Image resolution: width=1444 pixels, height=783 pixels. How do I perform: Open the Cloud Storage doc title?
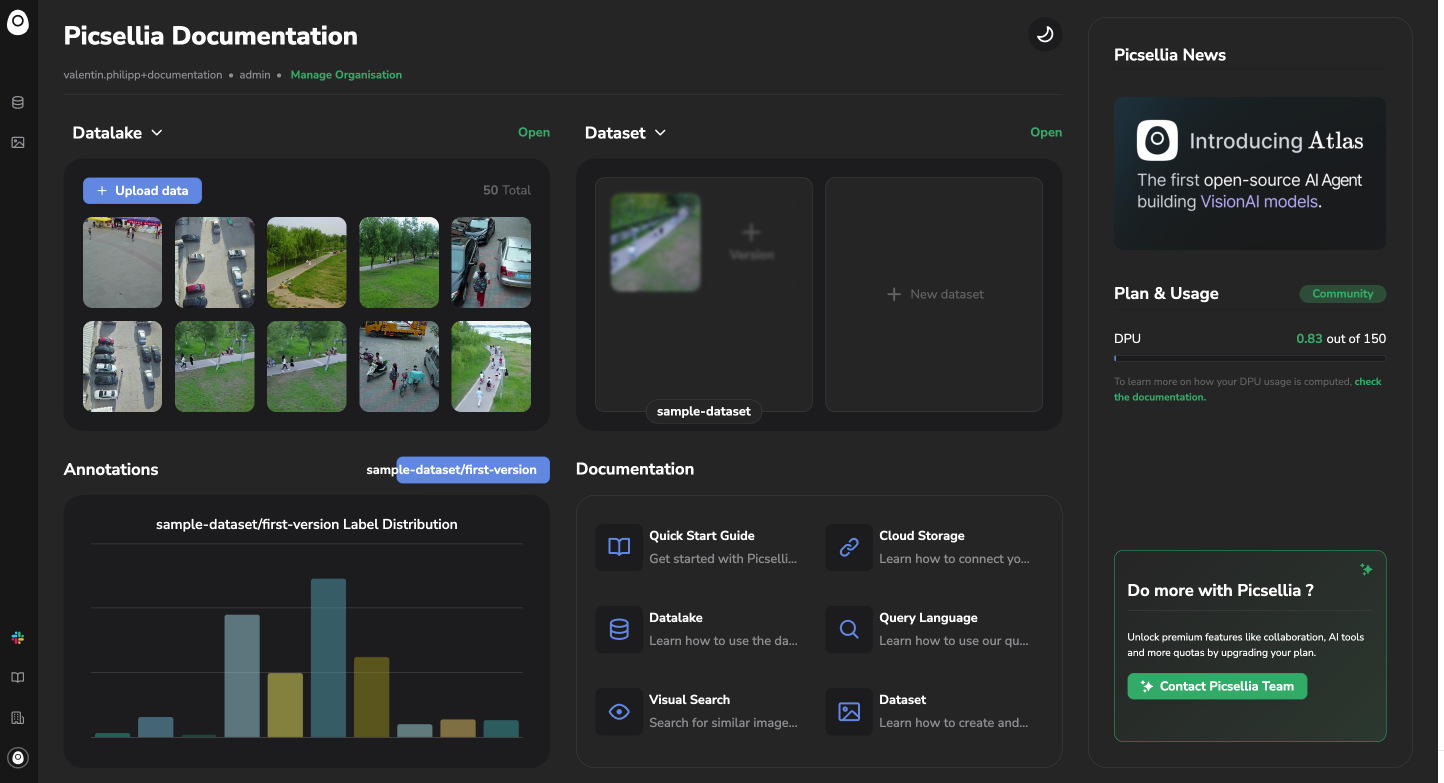[x=922, y=536]
